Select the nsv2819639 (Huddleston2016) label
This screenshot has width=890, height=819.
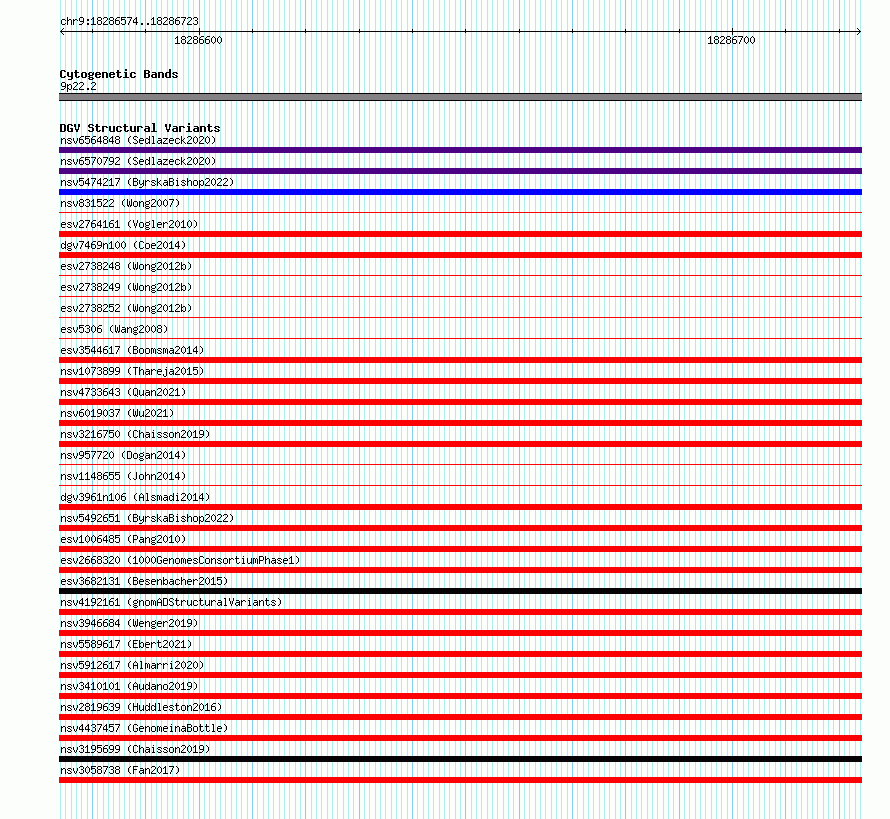coord(141,707)
